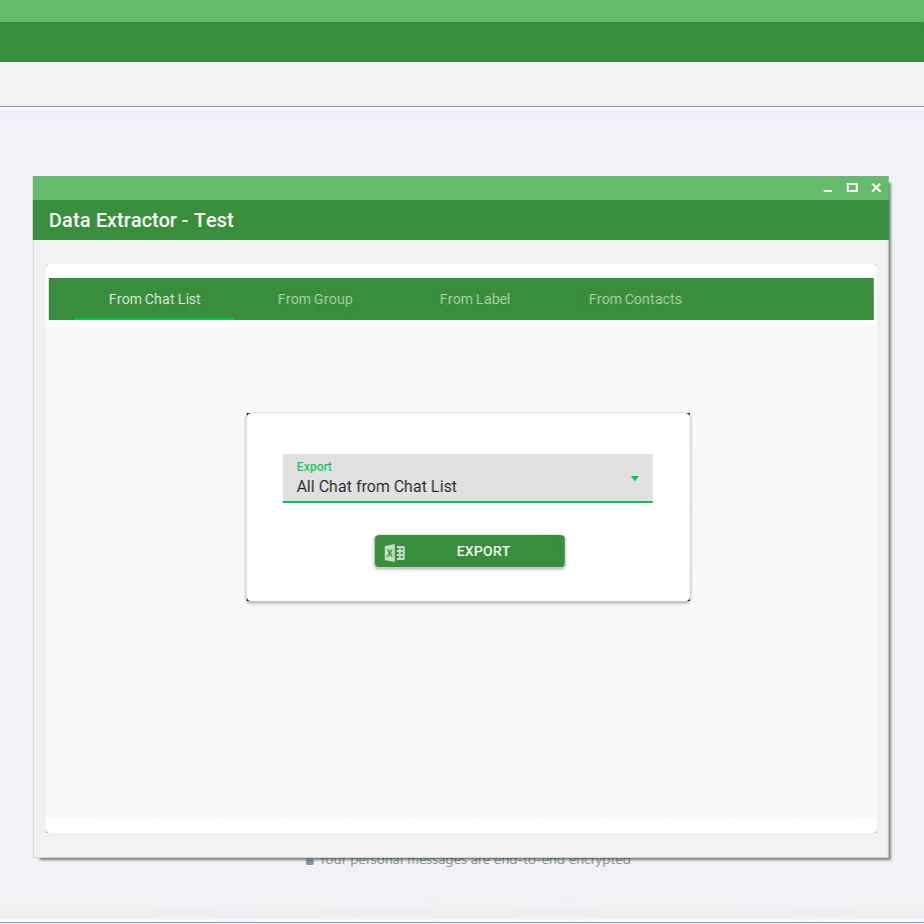Image resolution: width=924 pixels, height=924 pixels.
Task: Click the Excel spreadsheet icon on EXPORT button
Action: 395,551
